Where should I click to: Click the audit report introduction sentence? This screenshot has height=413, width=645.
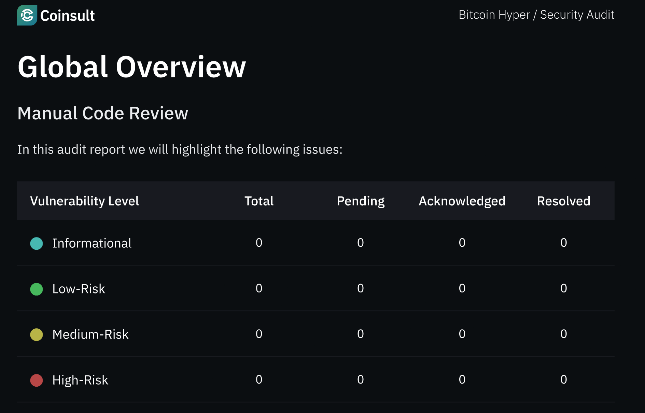click(x=180, y=149)
